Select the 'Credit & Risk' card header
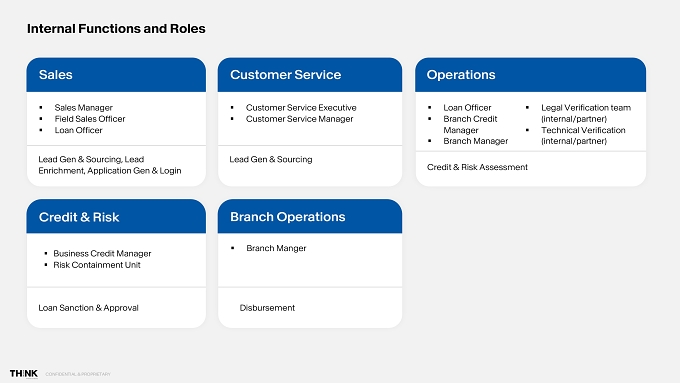The image size is (680, 383). [x=116, y=216]
